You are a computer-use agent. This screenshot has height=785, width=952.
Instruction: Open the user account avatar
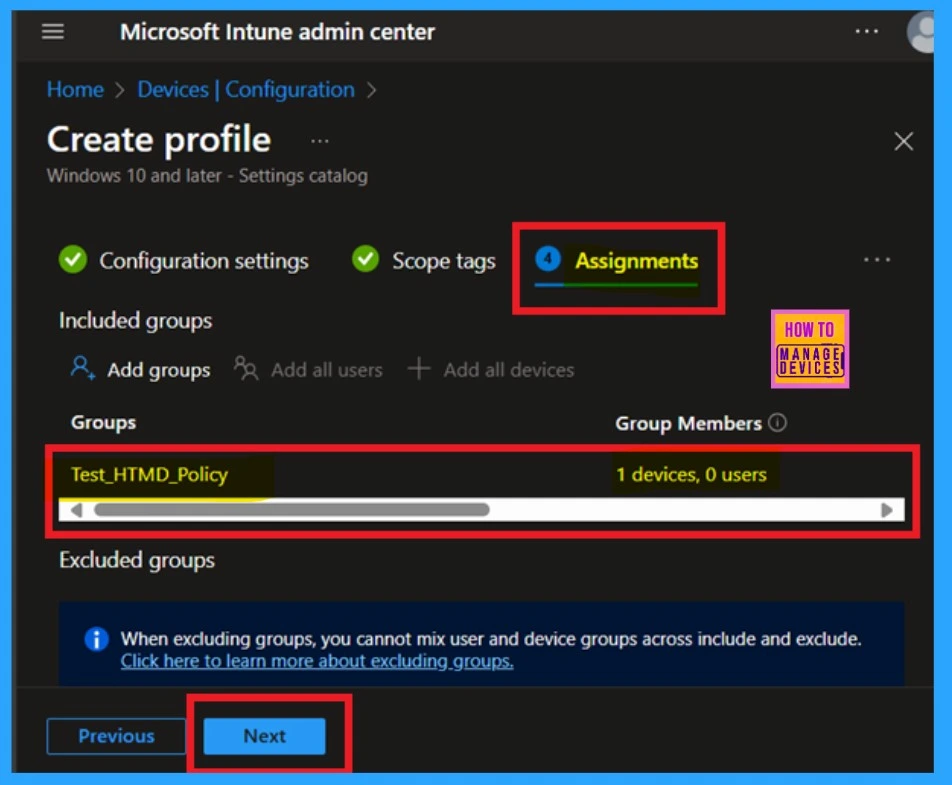point(922,32)
